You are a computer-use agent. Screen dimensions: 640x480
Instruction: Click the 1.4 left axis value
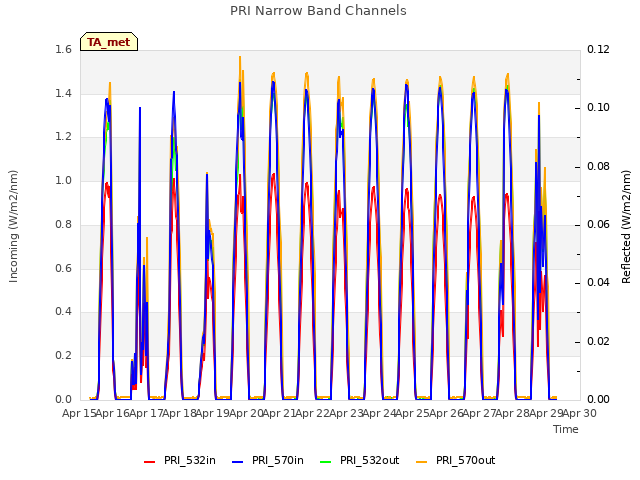(x=63, y=93)
